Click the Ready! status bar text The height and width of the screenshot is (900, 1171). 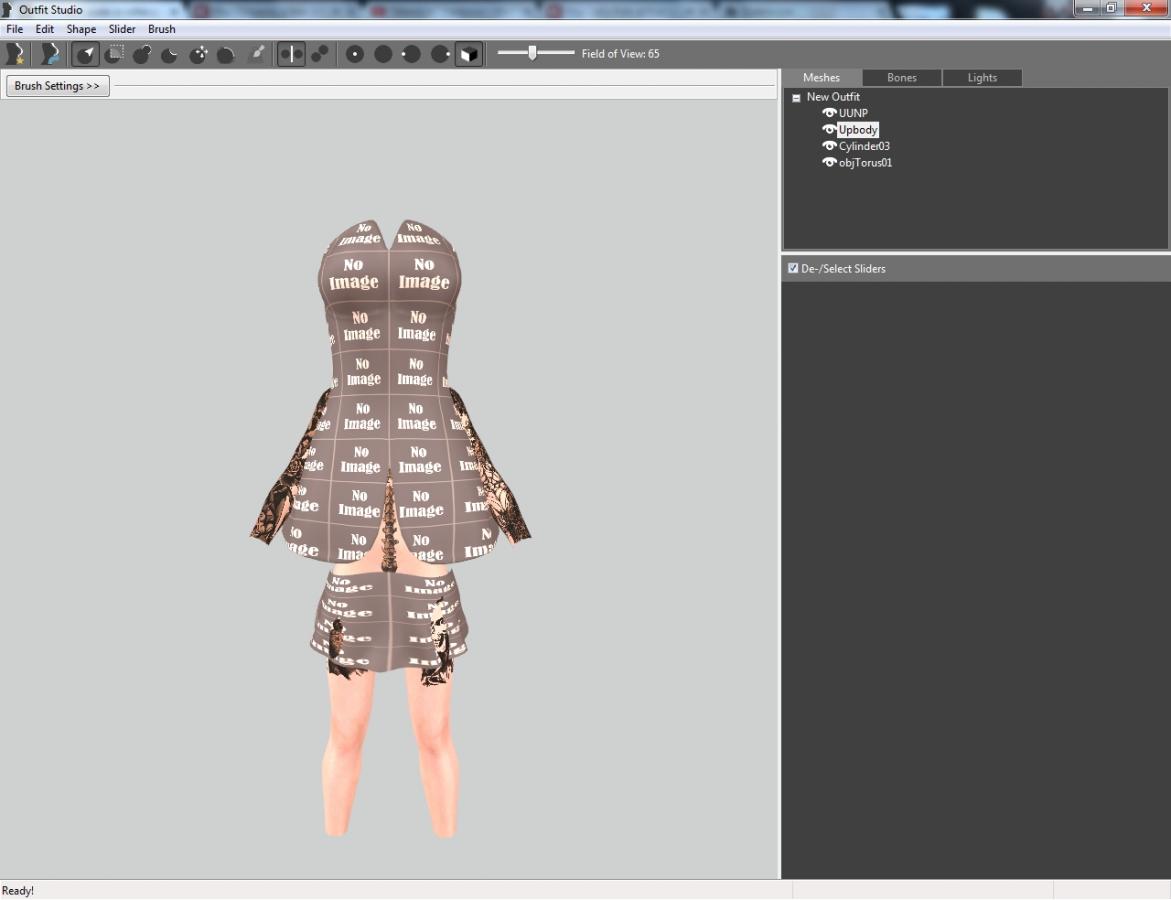[17, 890]
